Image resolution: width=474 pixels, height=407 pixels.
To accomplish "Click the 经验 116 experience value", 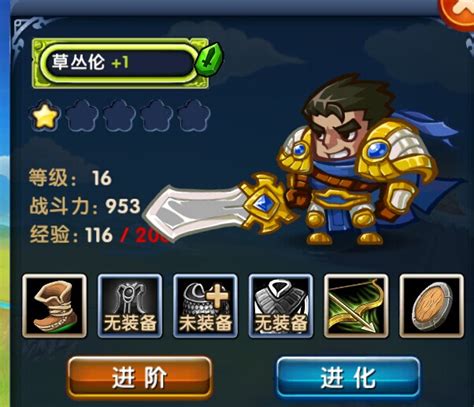I will pos(71,235).
